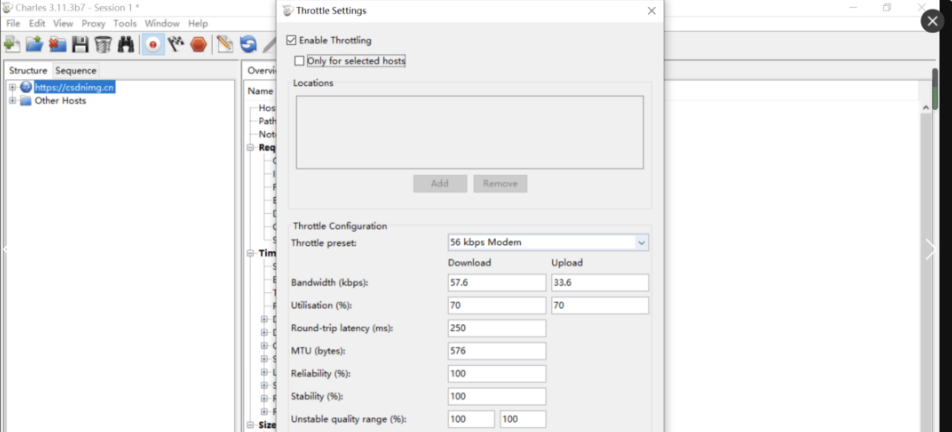Click the globe icon beside https://csdnimg.cn
This screenshot has height=432, width=952.
(x=26, y=87)
